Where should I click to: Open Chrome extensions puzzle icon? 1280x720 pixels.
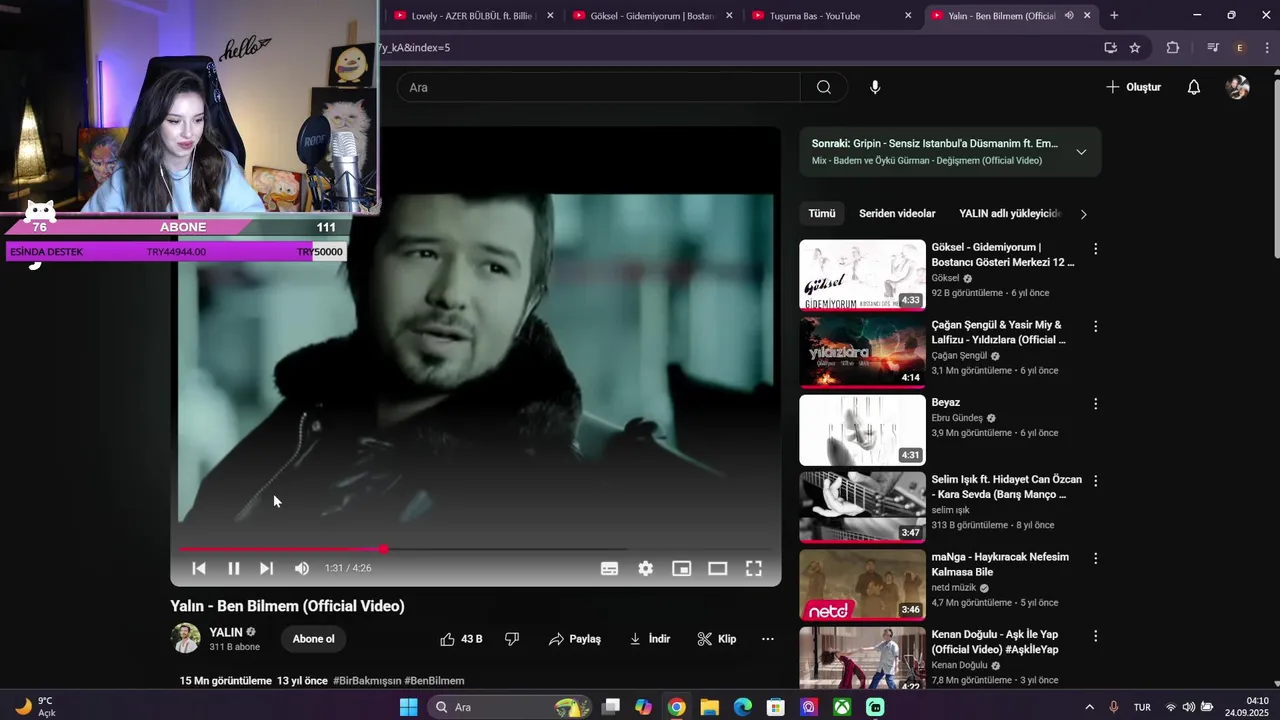[1173, 48]
